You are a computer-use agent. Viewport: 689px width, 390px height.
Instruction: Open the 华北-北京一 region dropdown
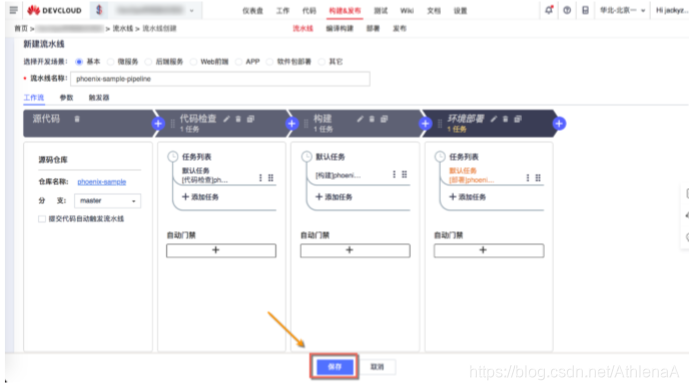click(x=622, y=10)
